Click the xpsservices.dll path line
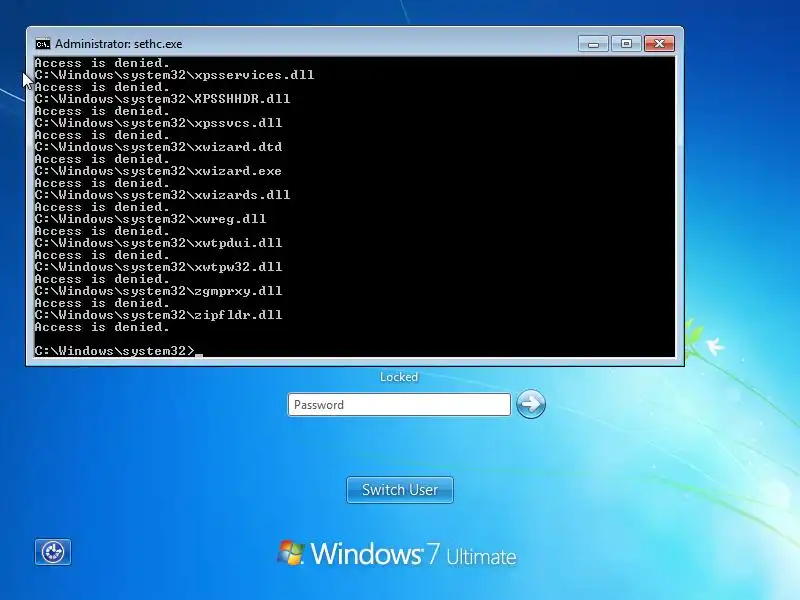The height and width of the screenshot is (600, 800). click(174, 75)
